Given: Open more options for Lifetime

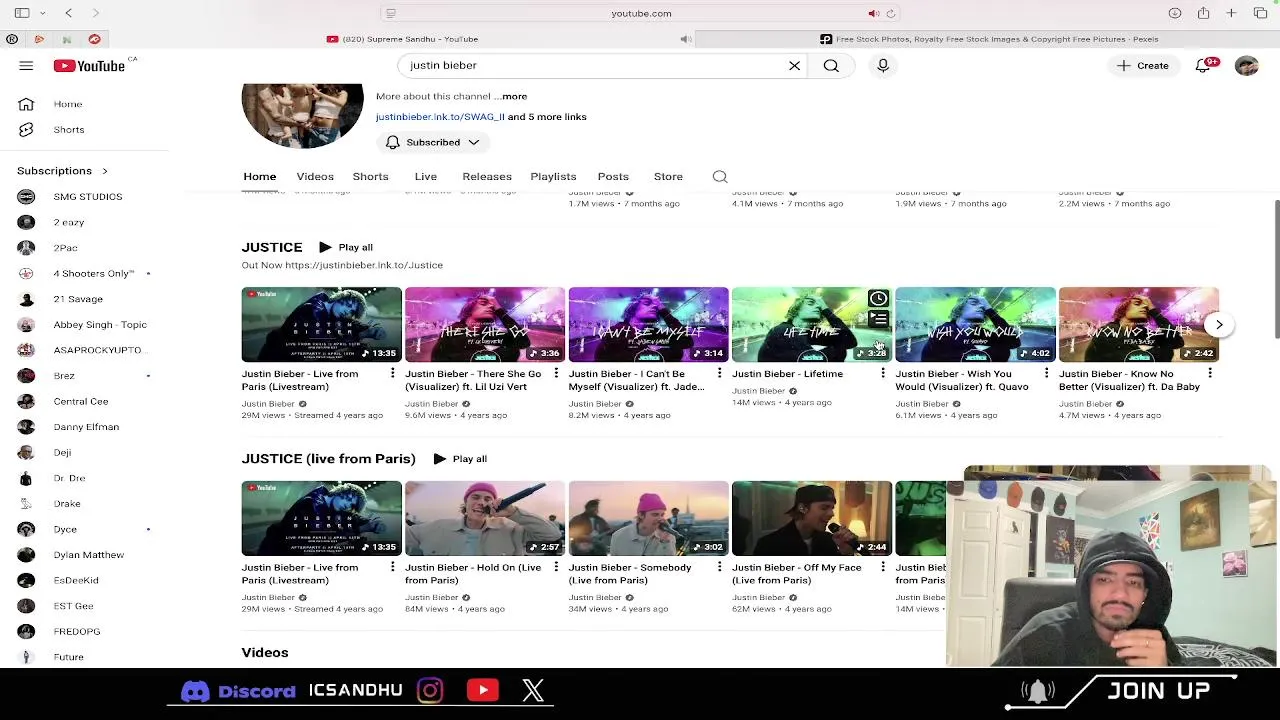Looking at the screenshot, I should (x=883, y=374).
